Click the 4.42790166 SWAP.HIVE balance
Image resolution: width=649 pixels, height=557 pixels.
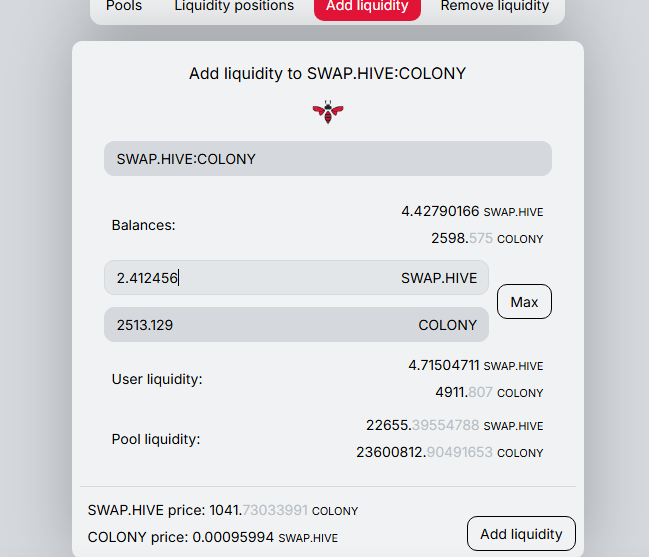472,211
